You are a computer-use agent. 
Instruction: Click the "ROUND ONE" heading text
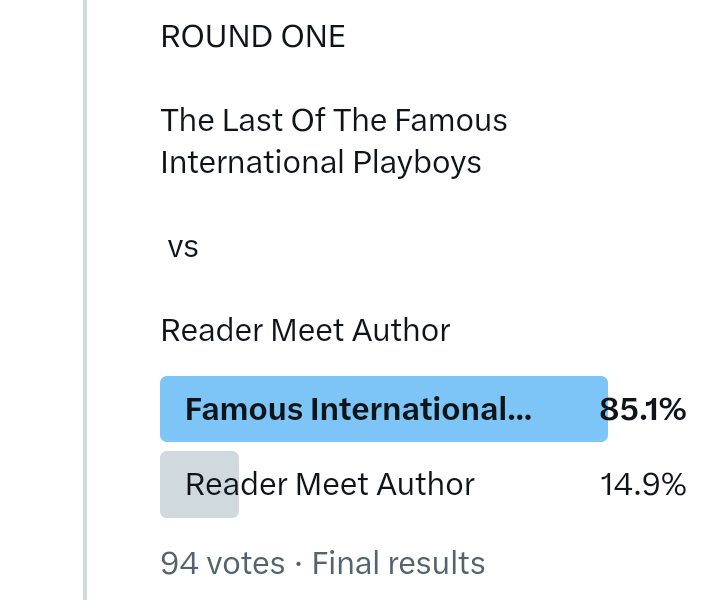tap(253, 38)
